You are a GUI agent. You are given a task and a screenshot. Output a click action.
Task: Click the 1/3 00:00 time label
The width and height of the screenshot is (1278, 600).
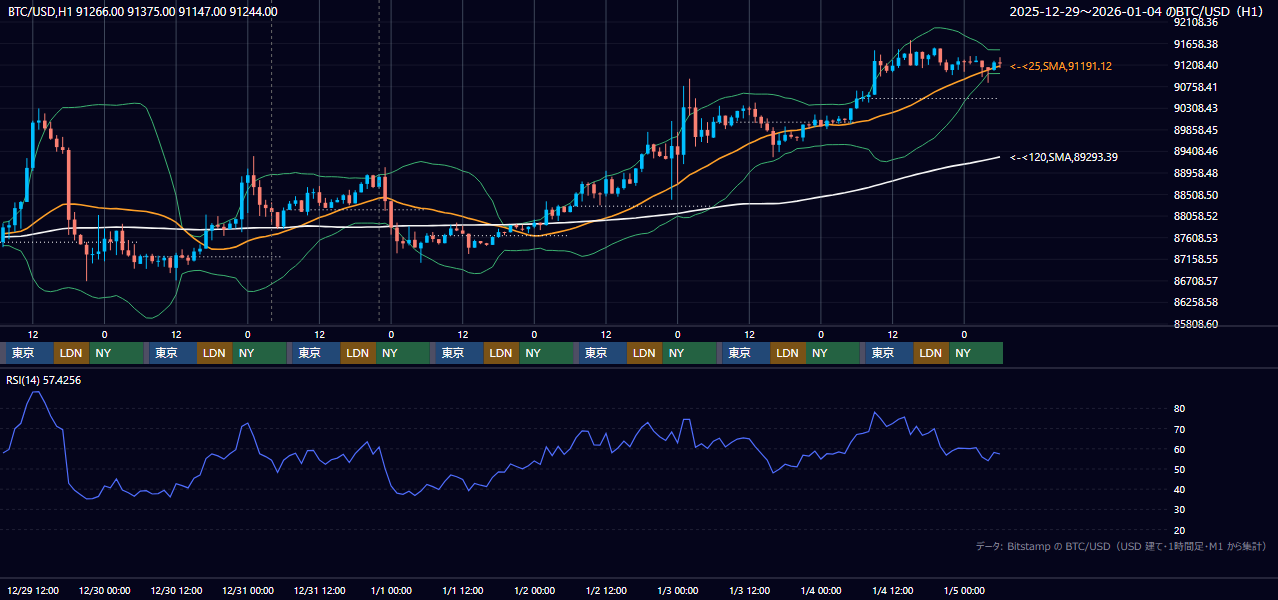678,591
